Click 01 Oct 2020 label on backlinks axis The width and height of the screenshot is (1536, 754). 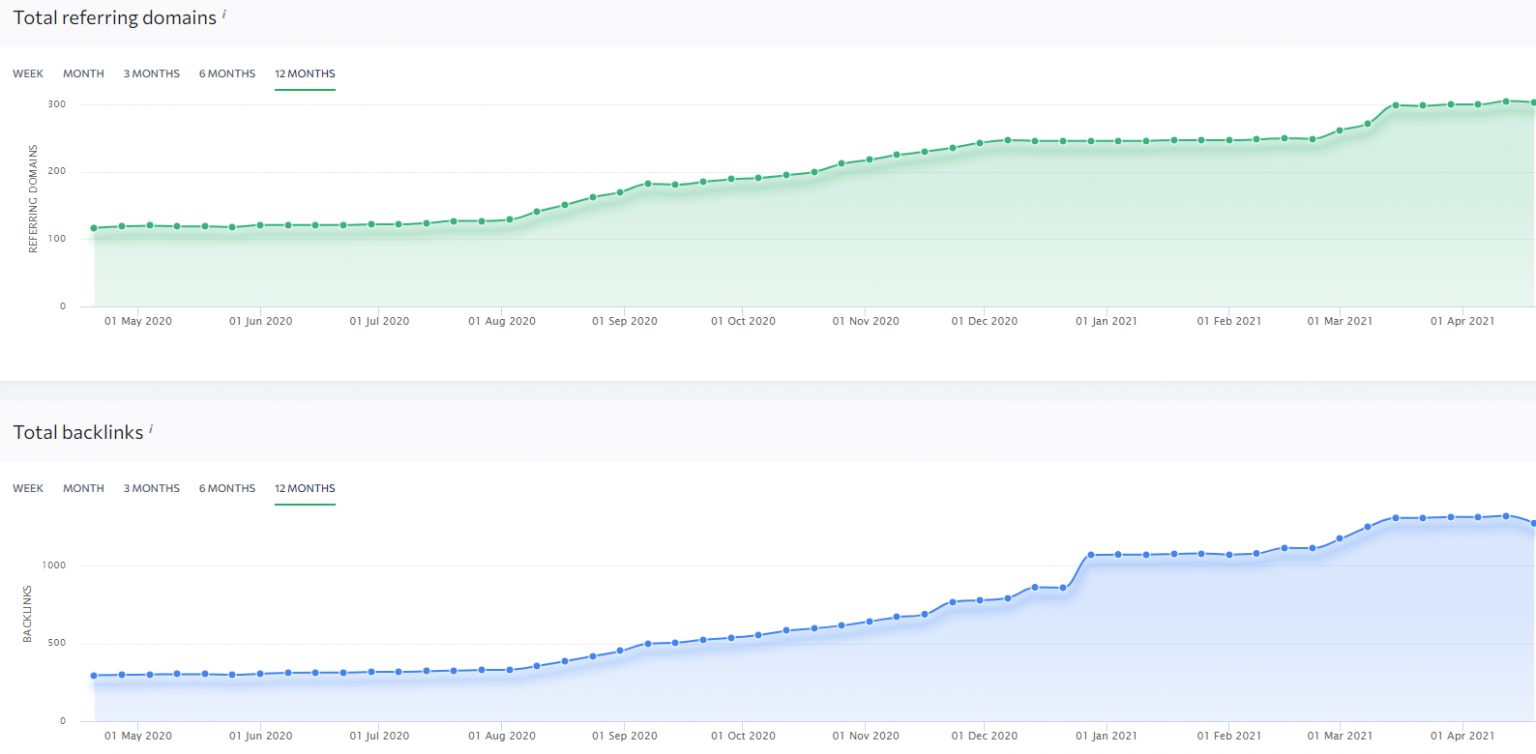point(743,737)
